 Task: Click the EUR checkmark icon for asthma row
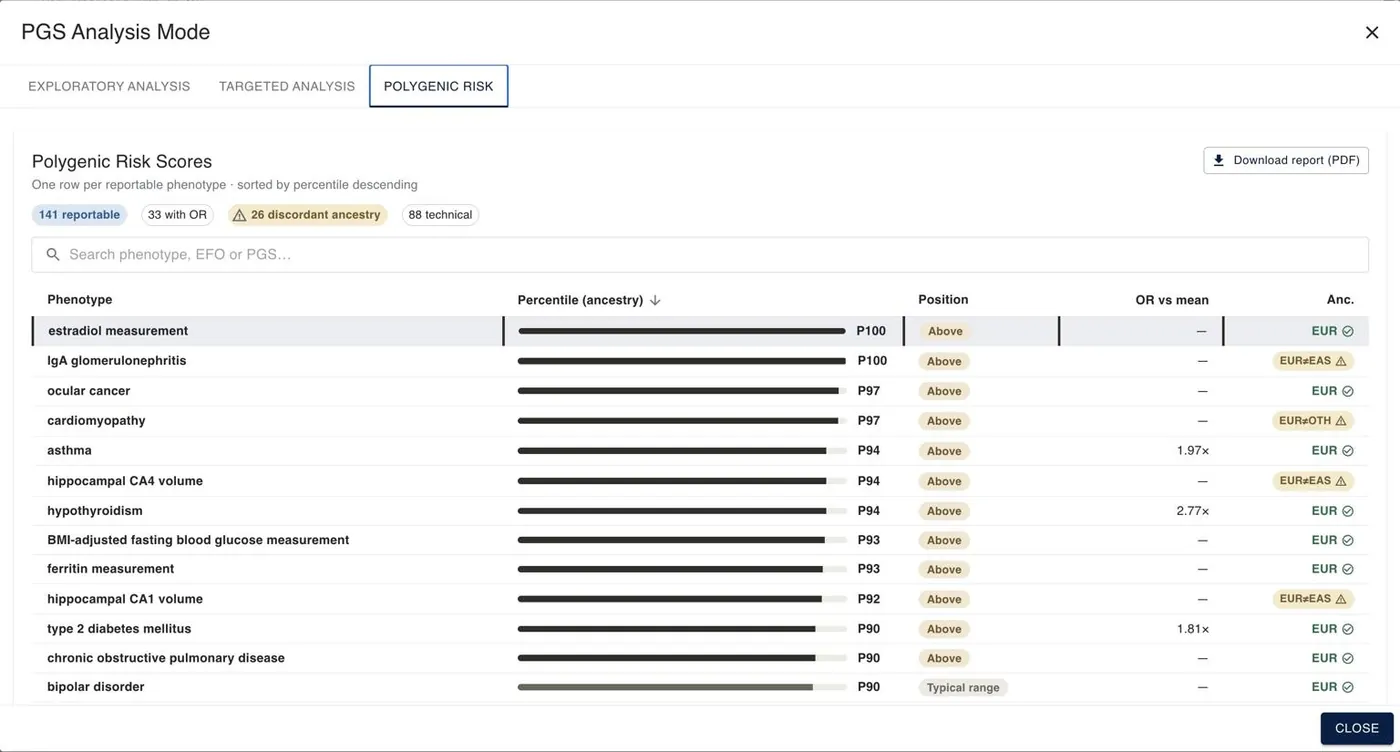click(1348, 451)
